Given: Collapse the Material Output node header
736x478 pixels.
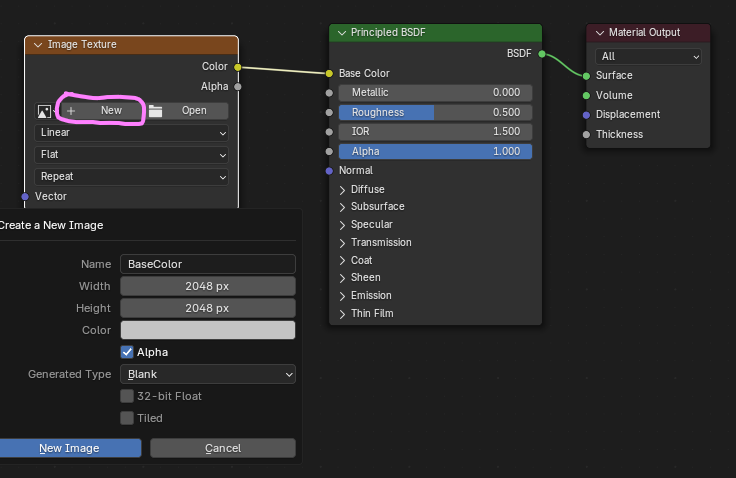Looking at the screenshot, I should pos(600,33).
